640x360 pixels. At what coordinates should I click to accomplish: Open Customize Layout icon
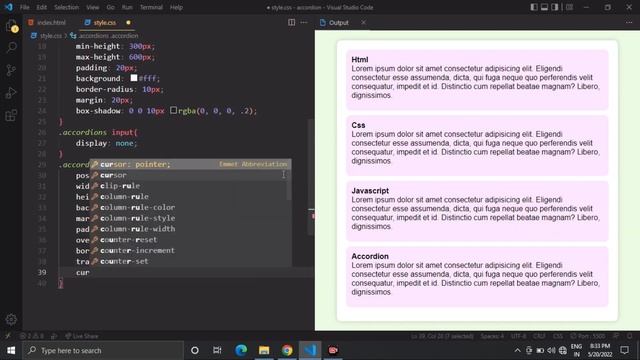(x=569, y=7)
